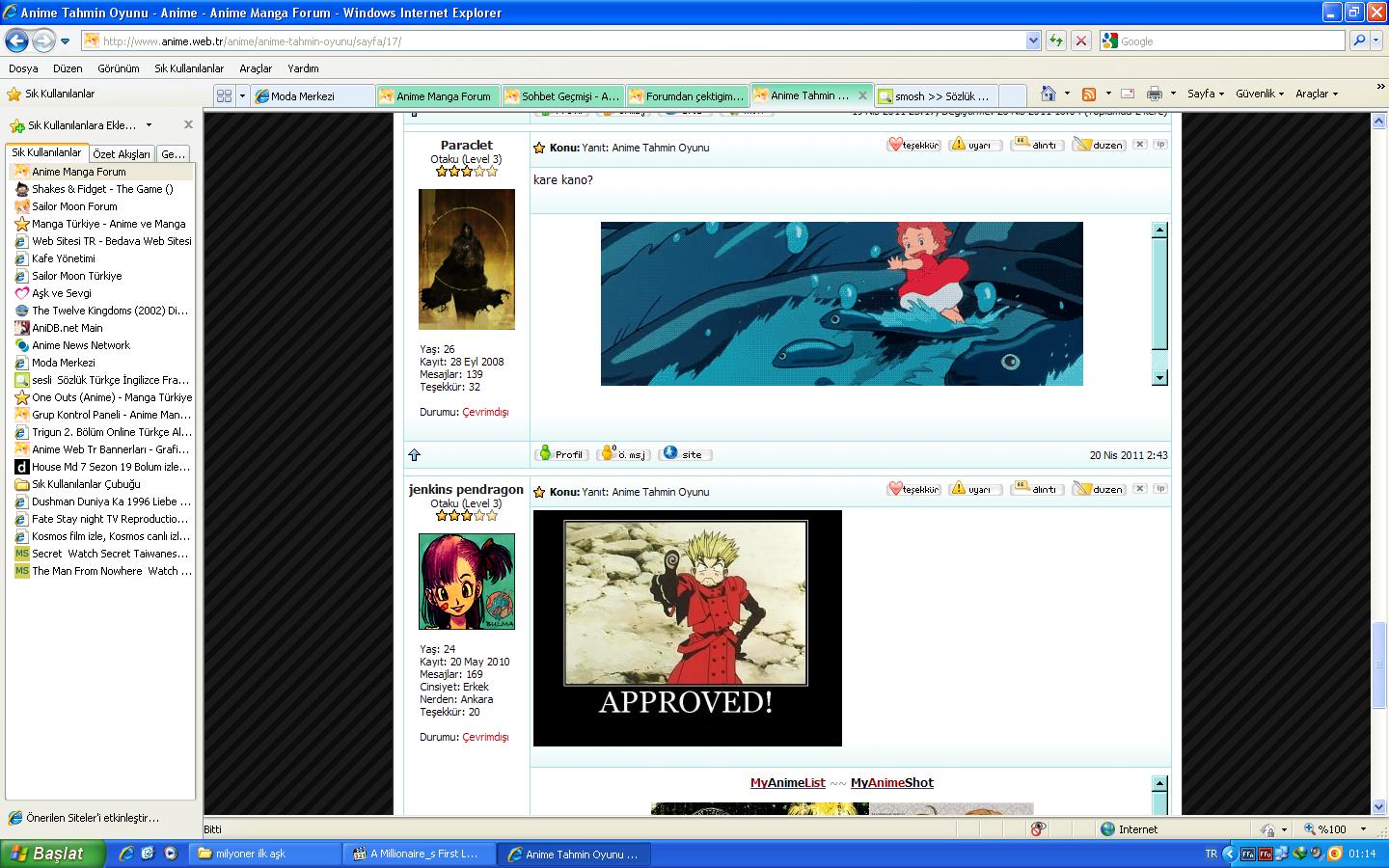This screenshot has width=1389, height=868.
Task: Open the Read Mail envelope icon
Action: (x=1128, y=94)
